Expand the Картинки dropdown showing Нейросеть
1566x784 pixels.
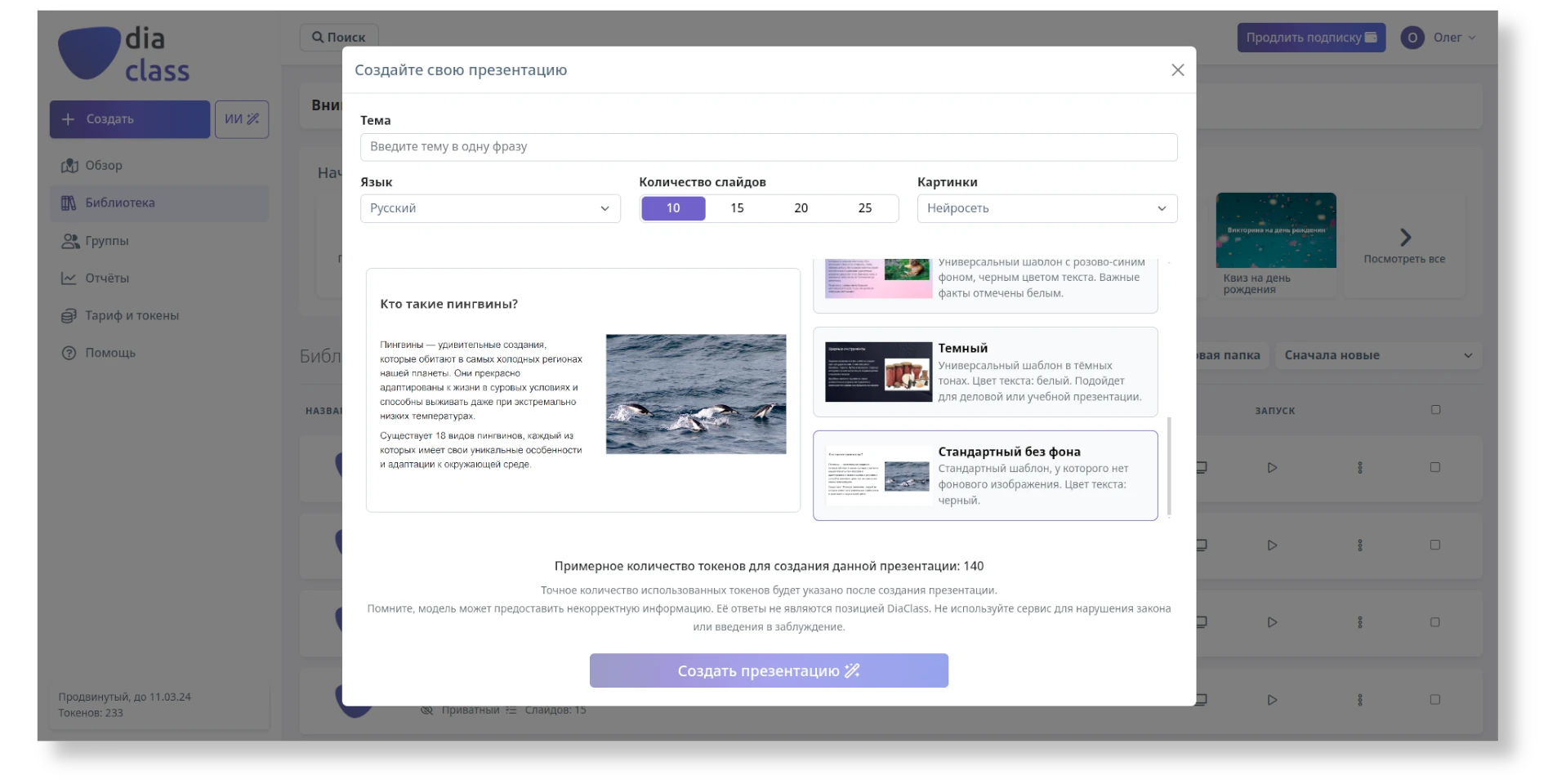click(x=1046, y=208)
